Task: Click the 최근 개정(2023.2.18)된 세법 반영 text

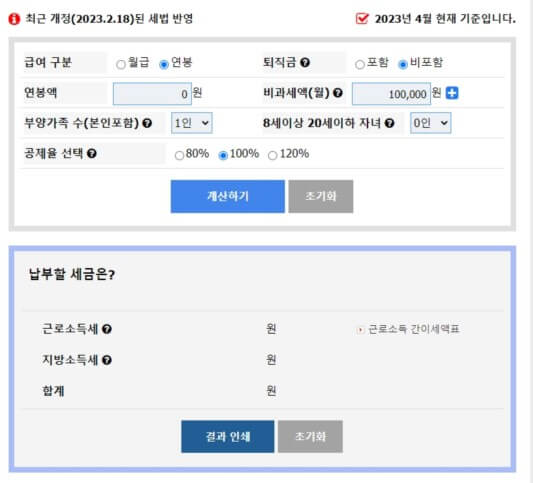Action: 109,19
